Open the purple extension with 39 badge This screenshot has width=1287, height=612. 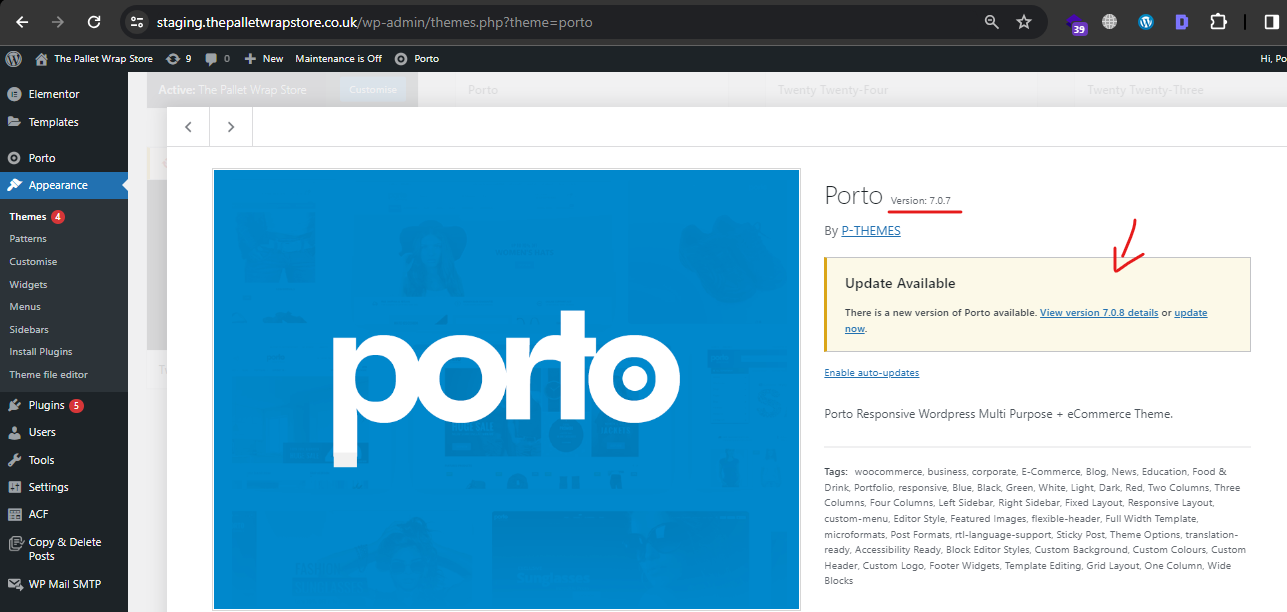tap(1077, 23)
